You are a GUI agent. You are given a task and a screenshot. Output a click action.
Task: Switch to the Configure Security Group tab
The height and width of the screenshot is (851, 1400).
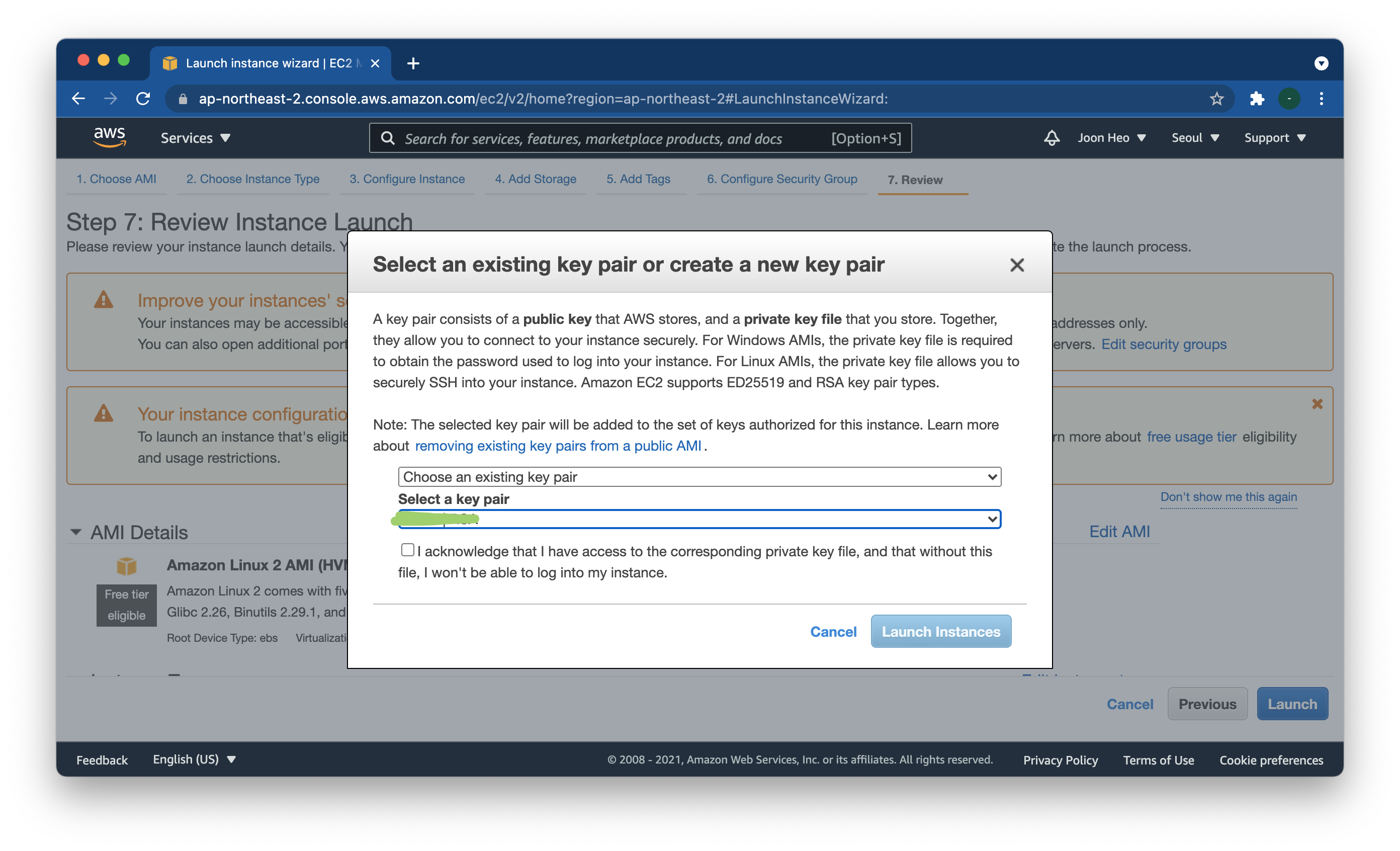click(x=781, y=179)
